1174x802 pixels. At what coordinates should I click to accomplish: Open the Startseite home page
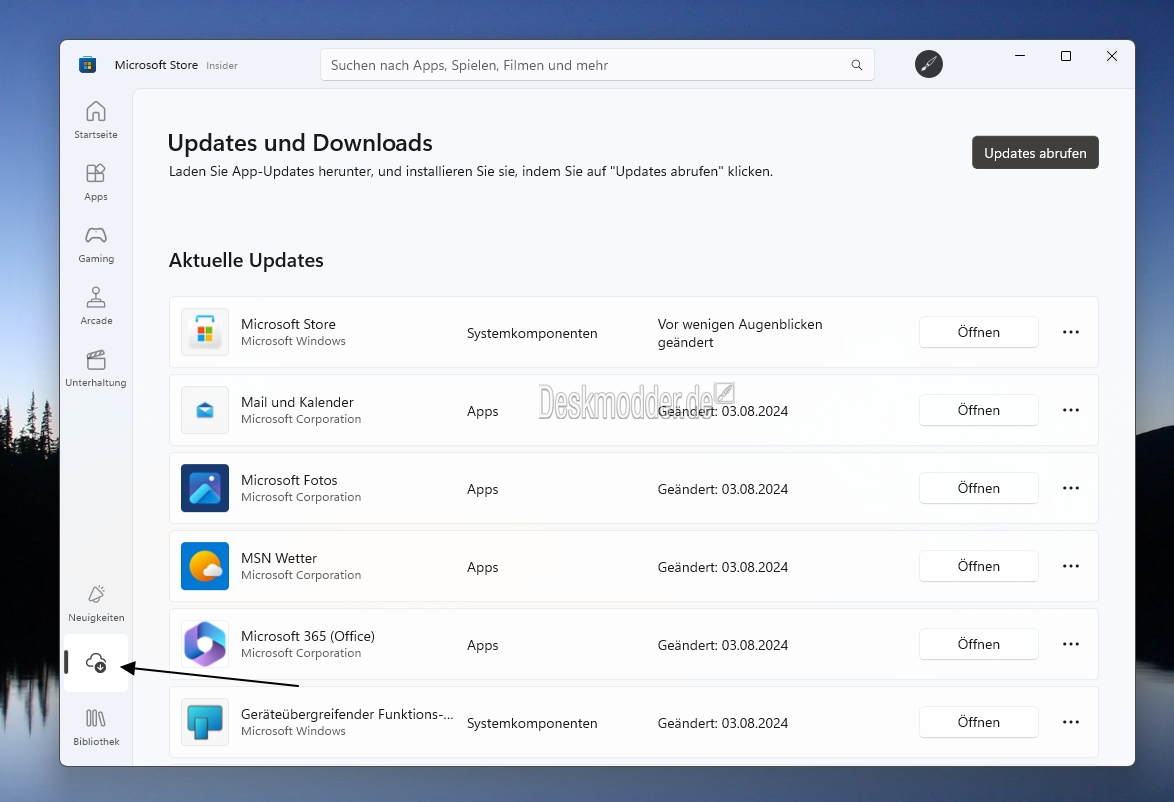[x=96, y=120]
